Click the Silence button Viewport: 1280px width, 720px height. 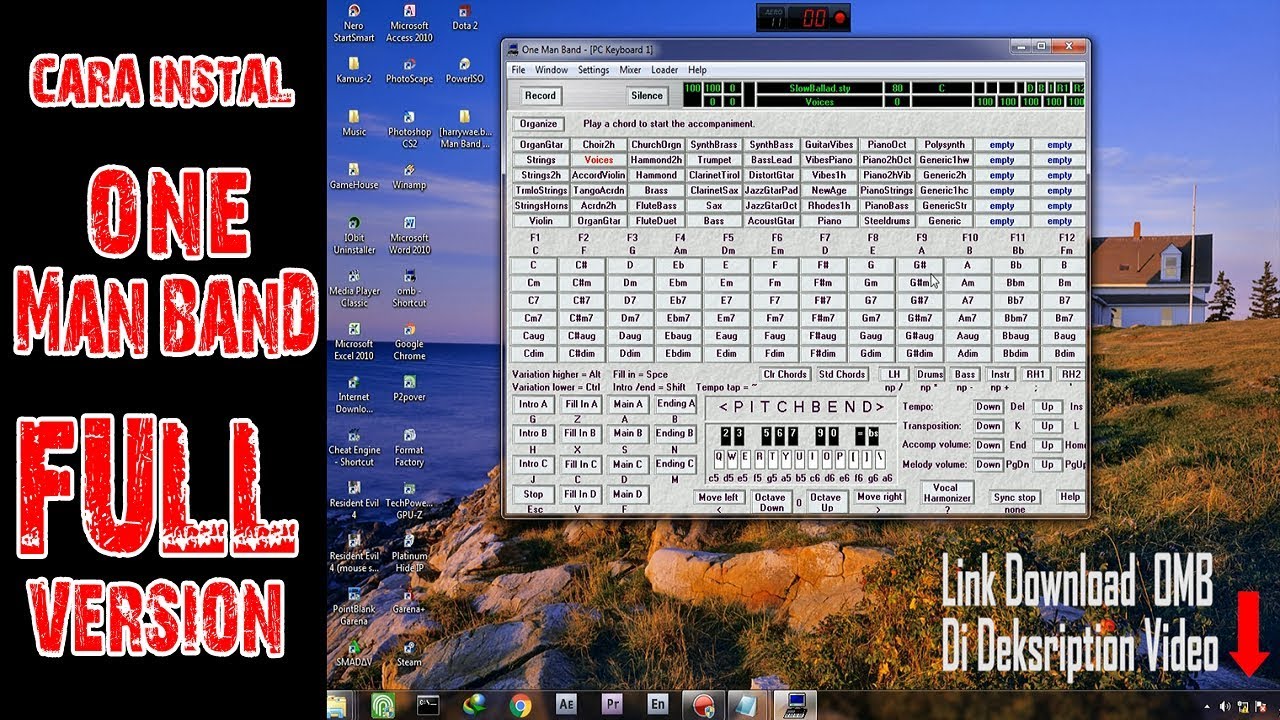(x=647, y=96)
